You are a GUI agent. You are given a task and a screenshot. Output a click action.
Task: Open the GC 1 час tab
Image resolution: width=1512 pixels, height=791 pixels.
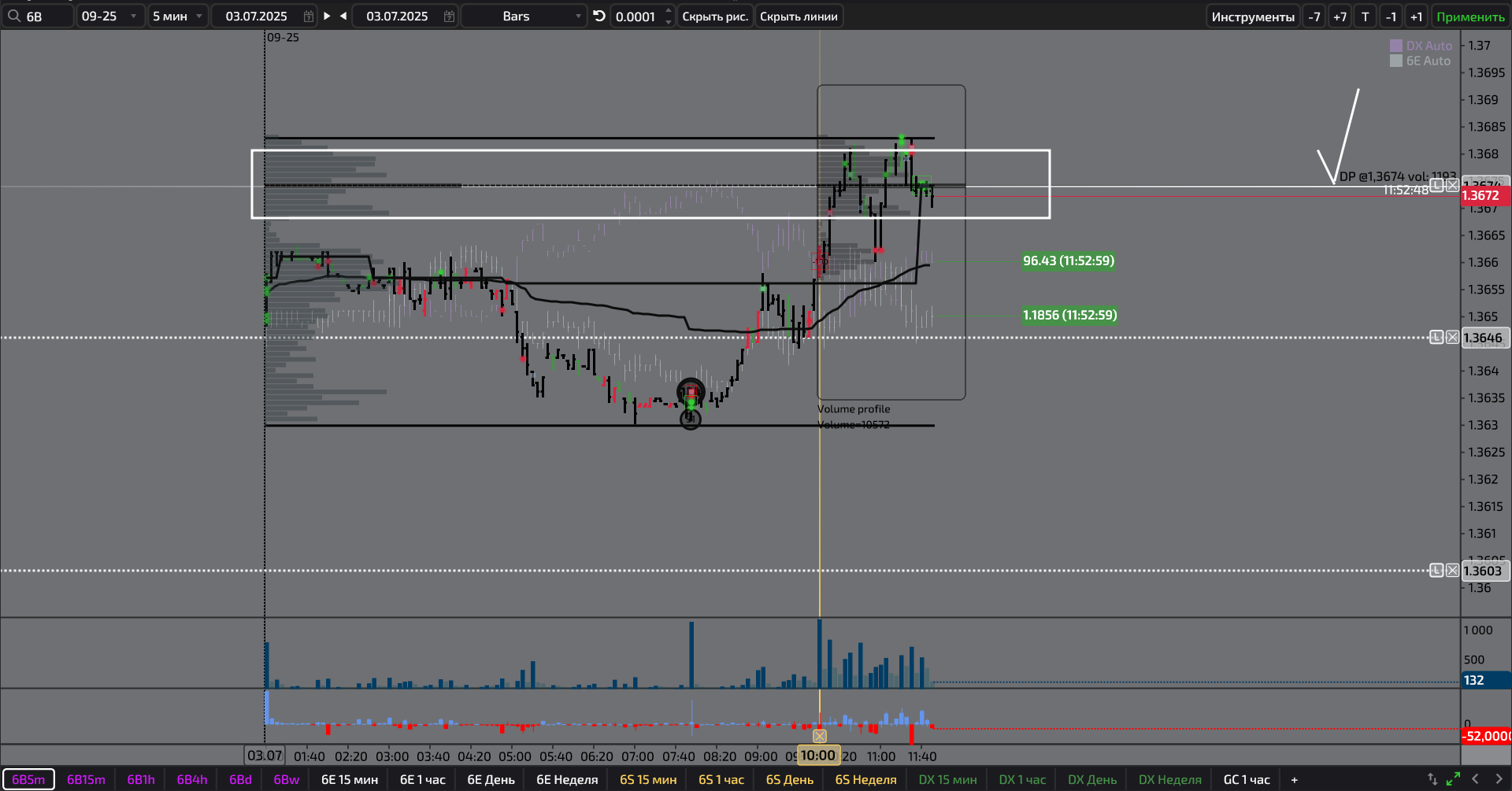tap(1247, 779)
